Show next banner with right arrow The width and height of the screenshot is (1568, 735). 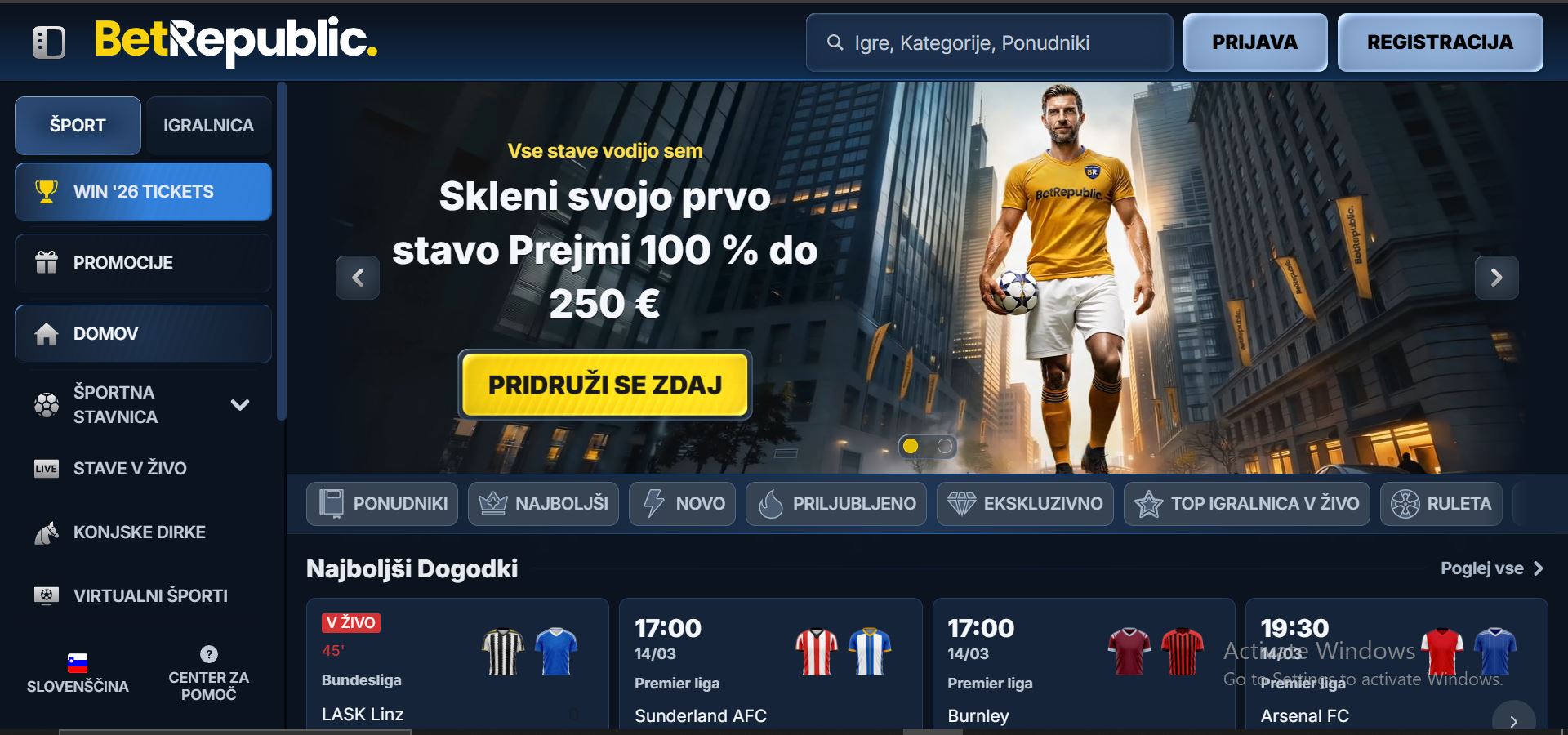(1496, 278)
